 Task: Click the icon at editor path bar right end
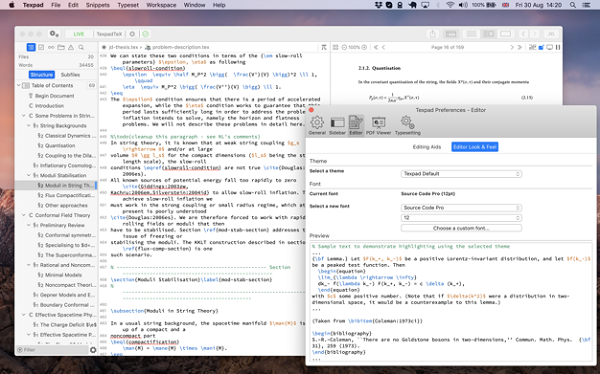(324, 47)
